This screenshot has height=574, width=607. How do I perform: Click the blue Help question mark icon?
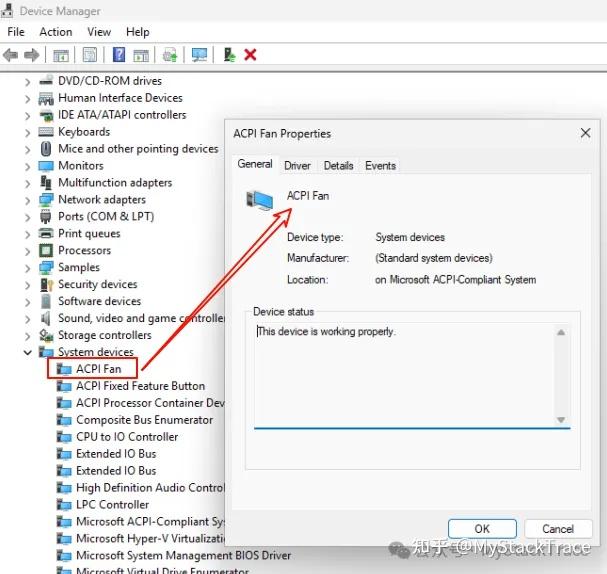coord(119,55)
